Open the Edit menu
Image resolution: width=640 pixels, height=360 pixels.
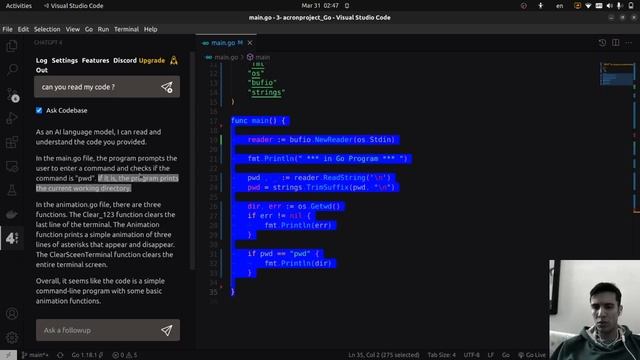23,29
